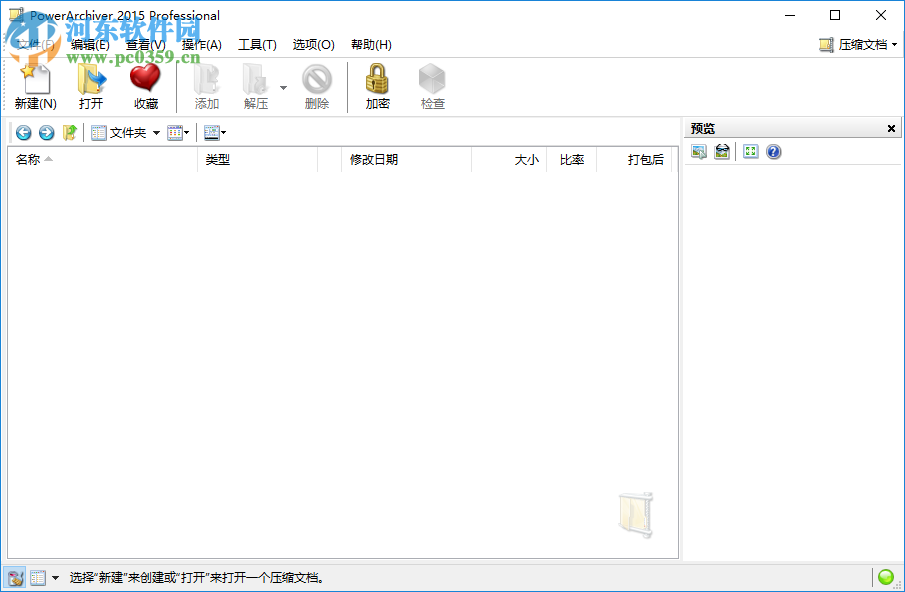Viewport: 905px width, 592px height.
Task: Open the 工具(T) menu
Action: tap(257, 44)
